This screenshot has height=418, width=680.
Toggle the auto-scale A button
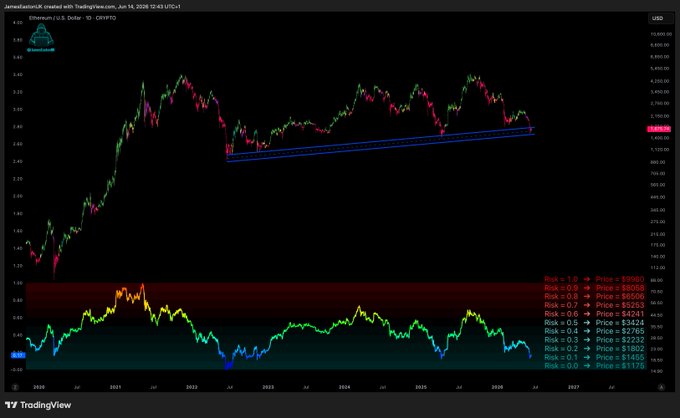click(x=661, y=387)
